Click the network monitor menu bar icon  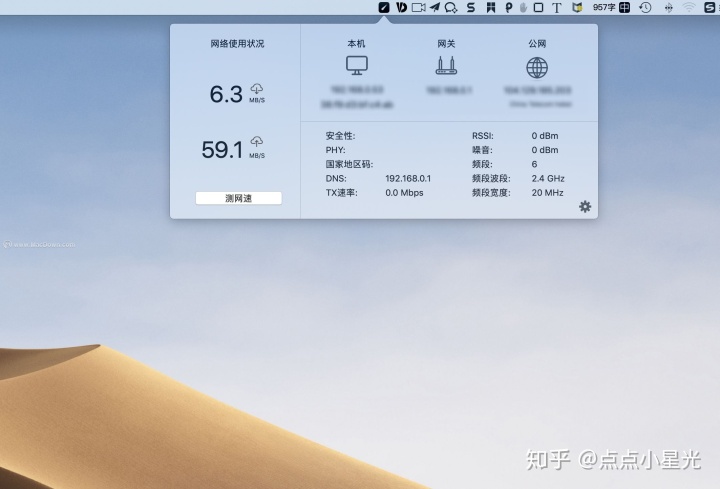(384, 7)
